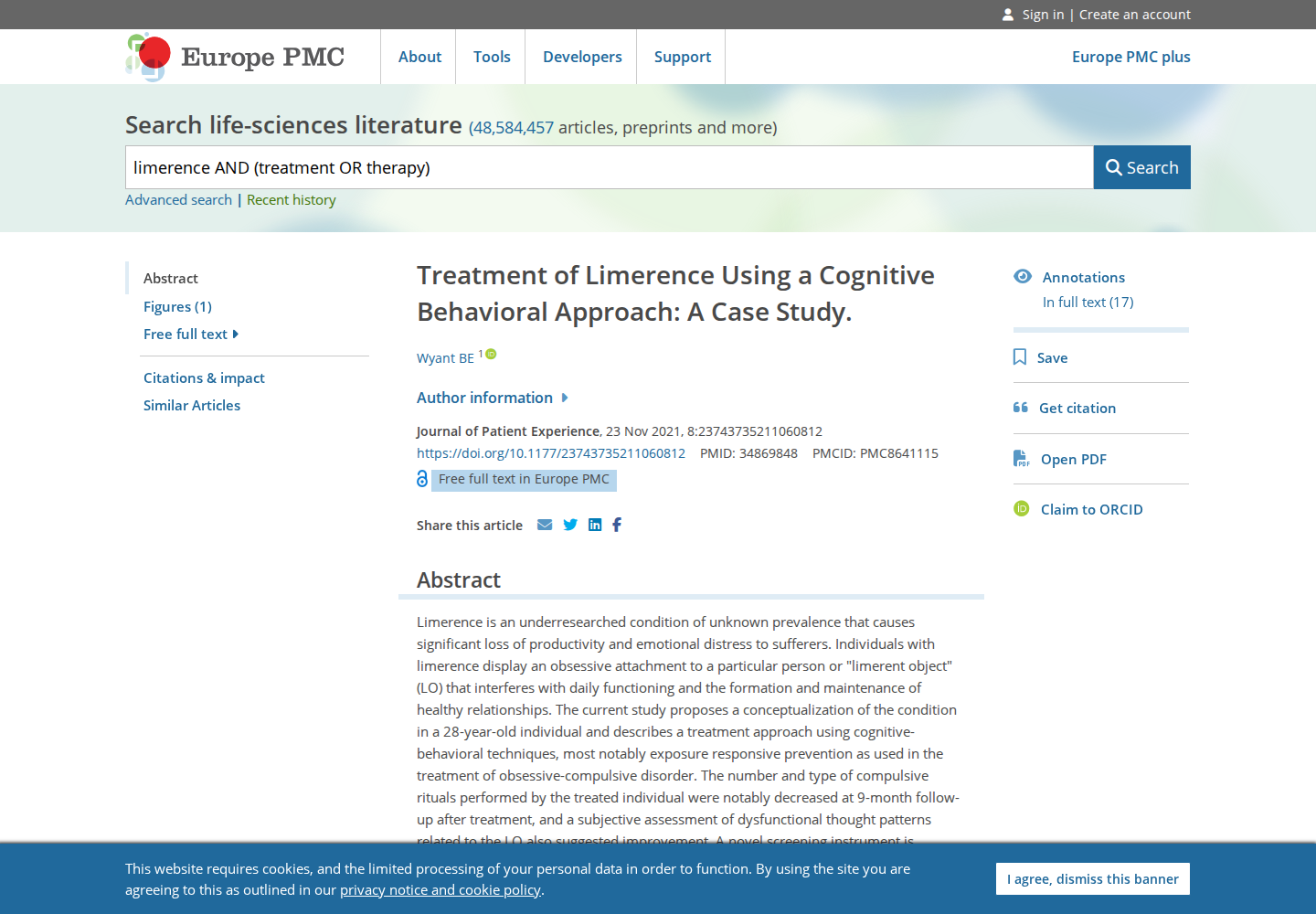Click the Save label
This screenshot has height=914, width=1316.
click(1052, 358)
